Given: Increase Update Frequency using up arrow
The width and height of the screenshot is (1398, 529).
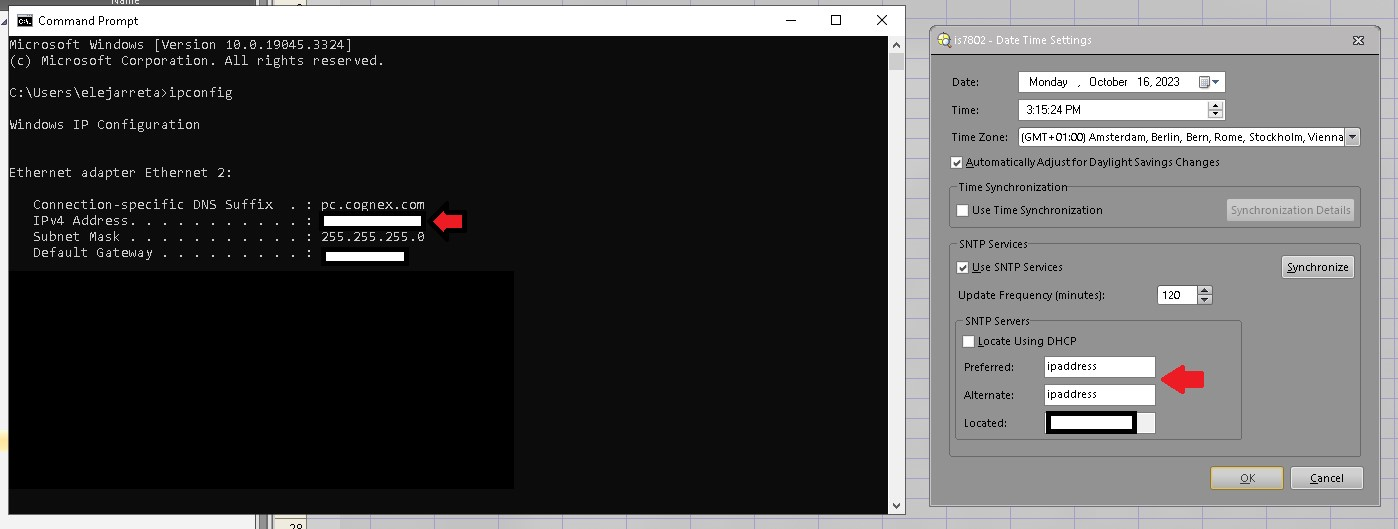Looking at the screenshot, I should (x=1204, y=291).
